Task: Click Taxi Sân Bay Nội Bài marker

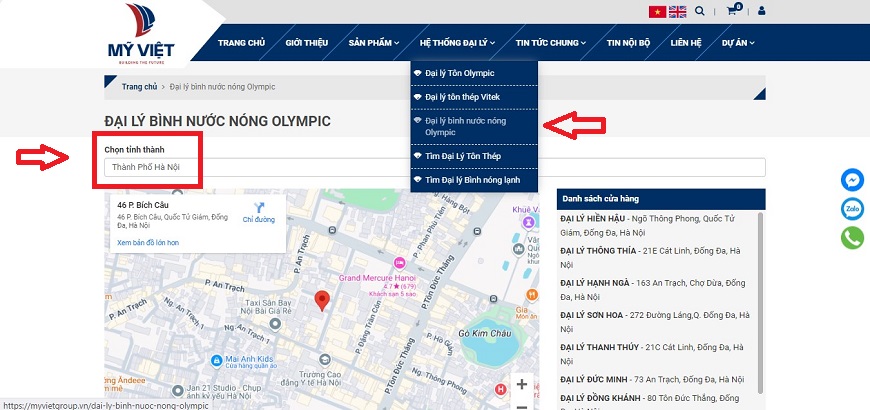Action: [275, 323]
